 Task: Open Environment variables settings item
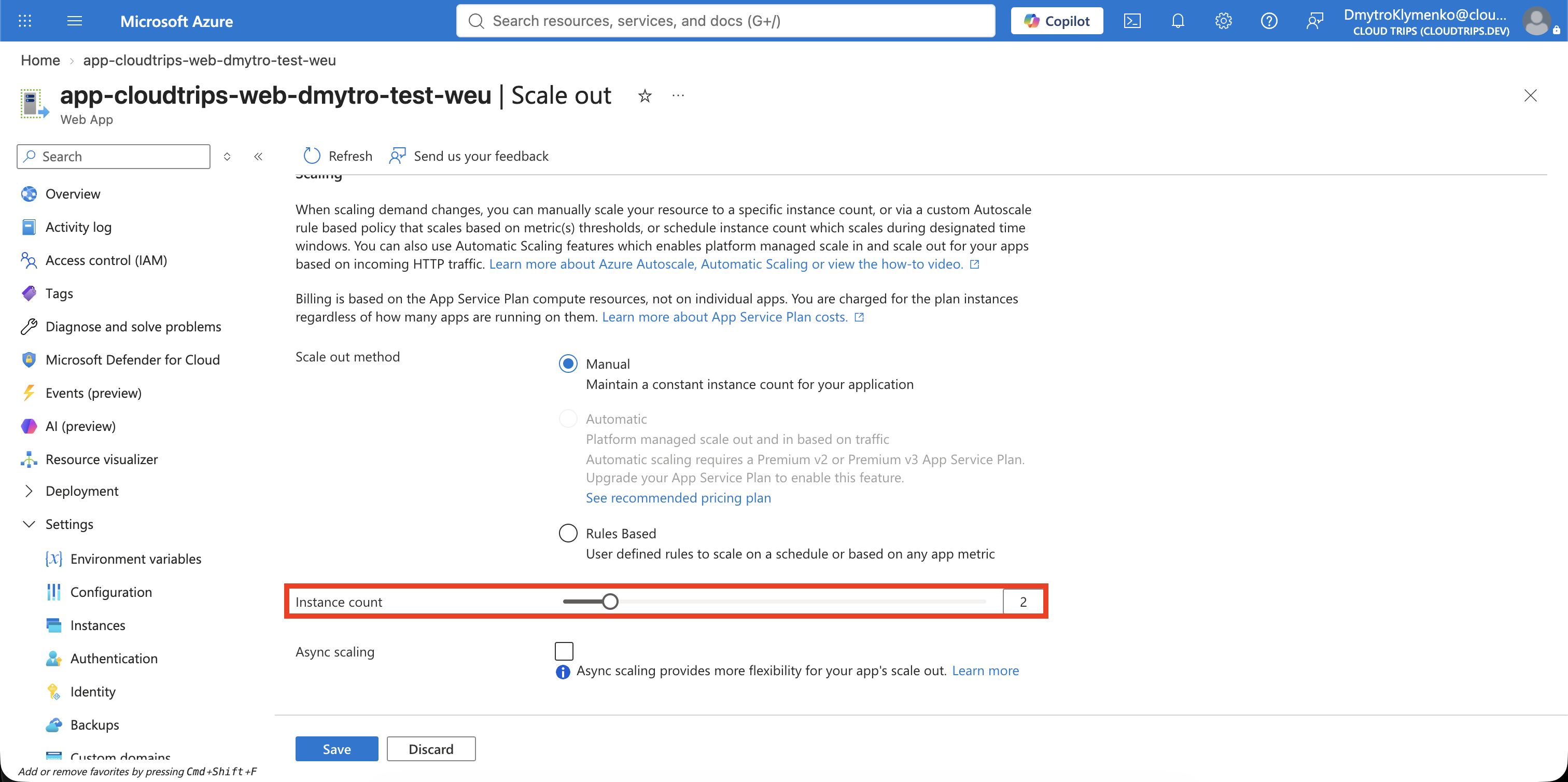point(136,558)
